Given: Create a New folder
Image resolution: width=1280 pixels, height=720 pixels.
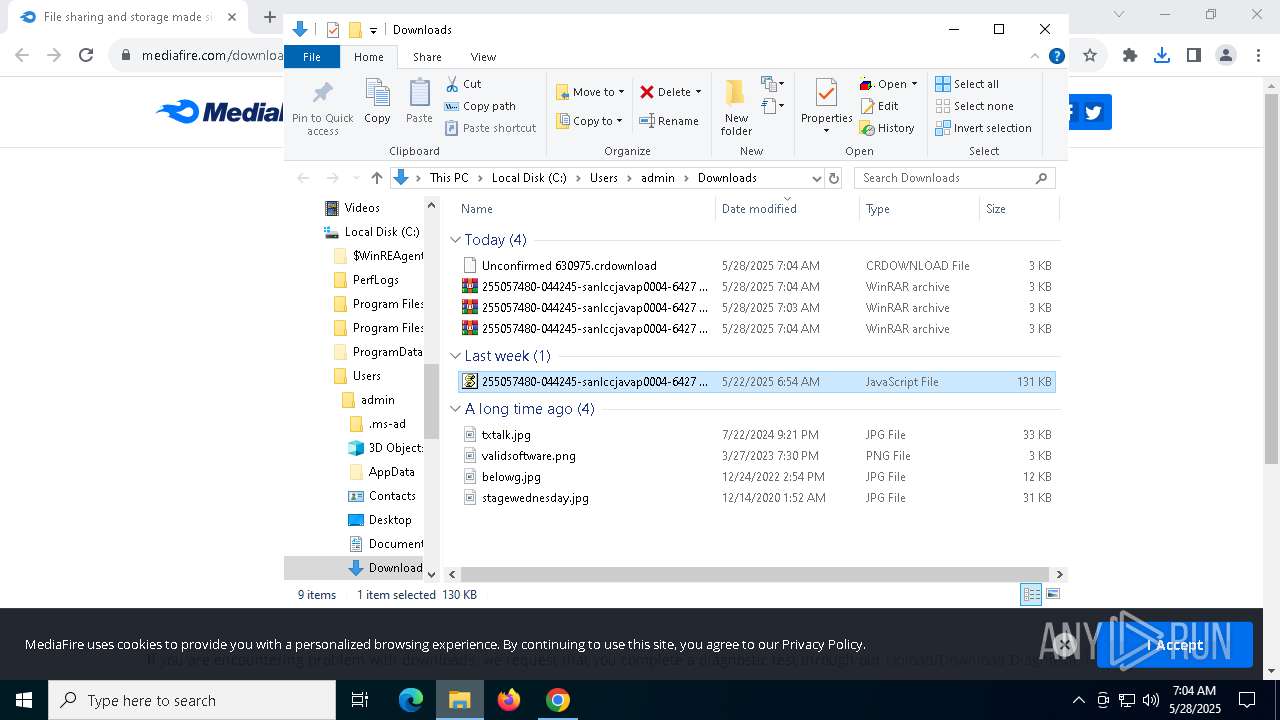Looking at the screenshot, I should tap(736, 107).
